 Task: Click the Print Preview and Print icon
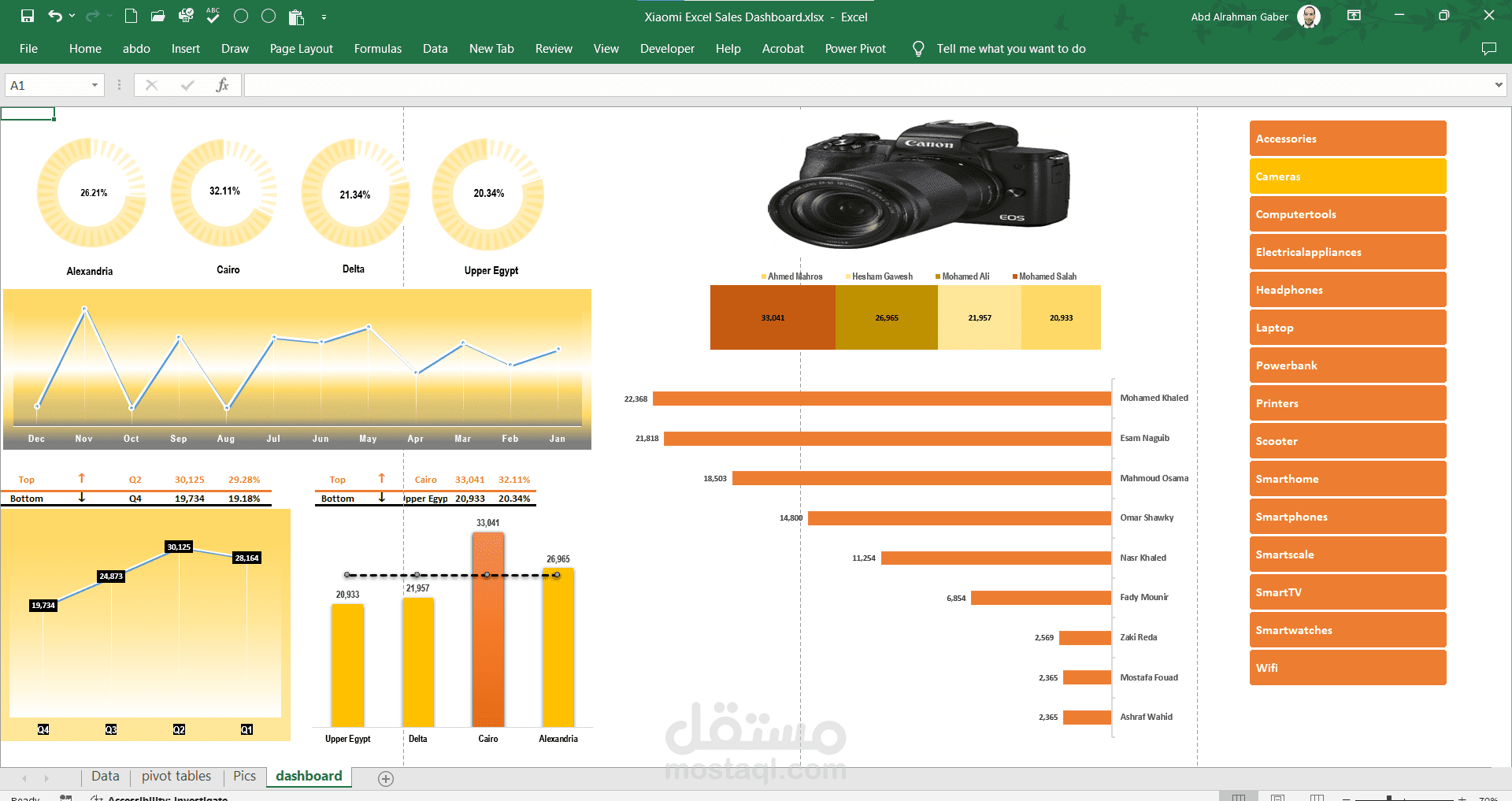point(186,16)
